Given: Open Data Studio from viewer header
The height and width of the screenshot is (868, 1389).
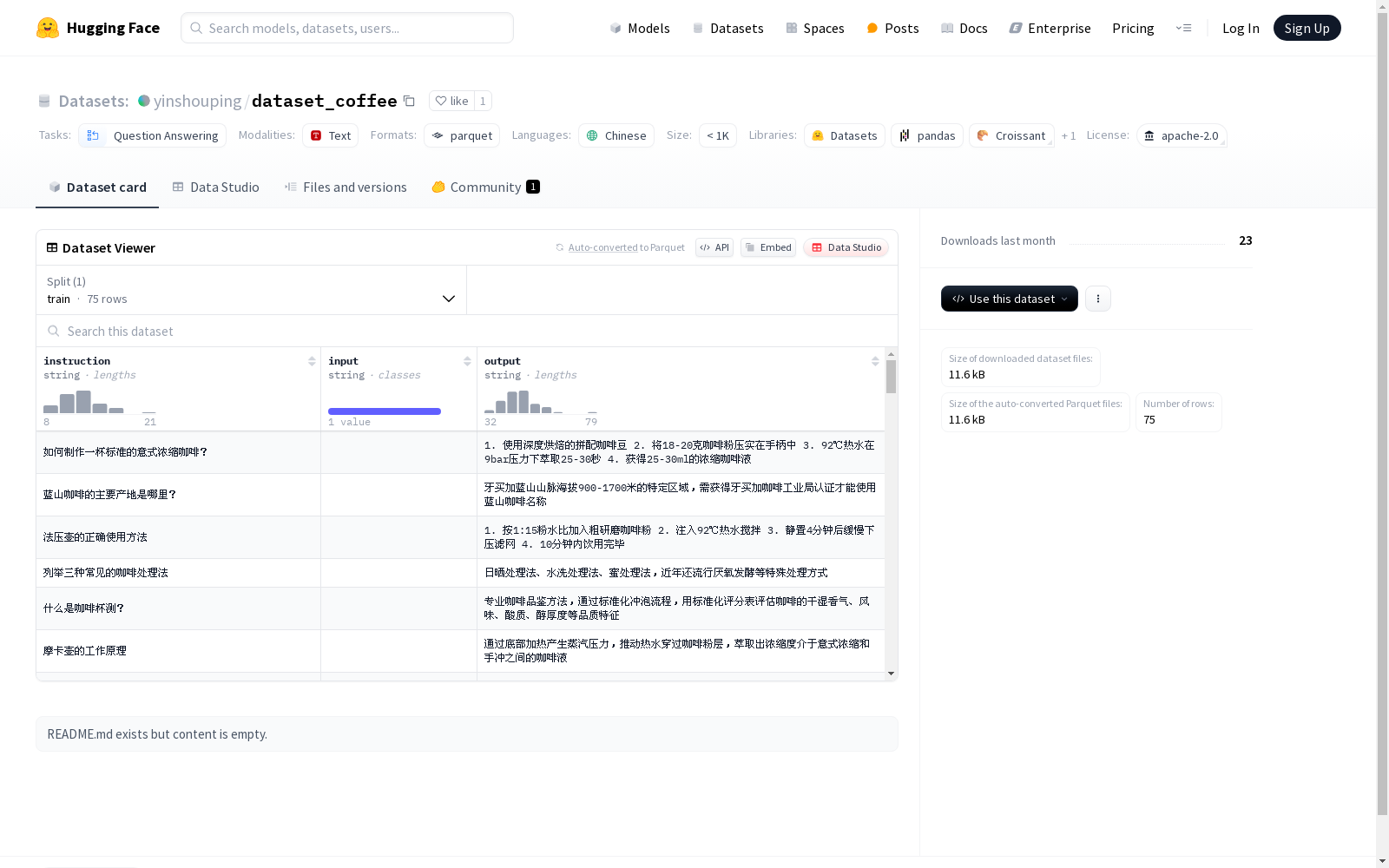Looking at the screenshot, I should pos(846,247).
